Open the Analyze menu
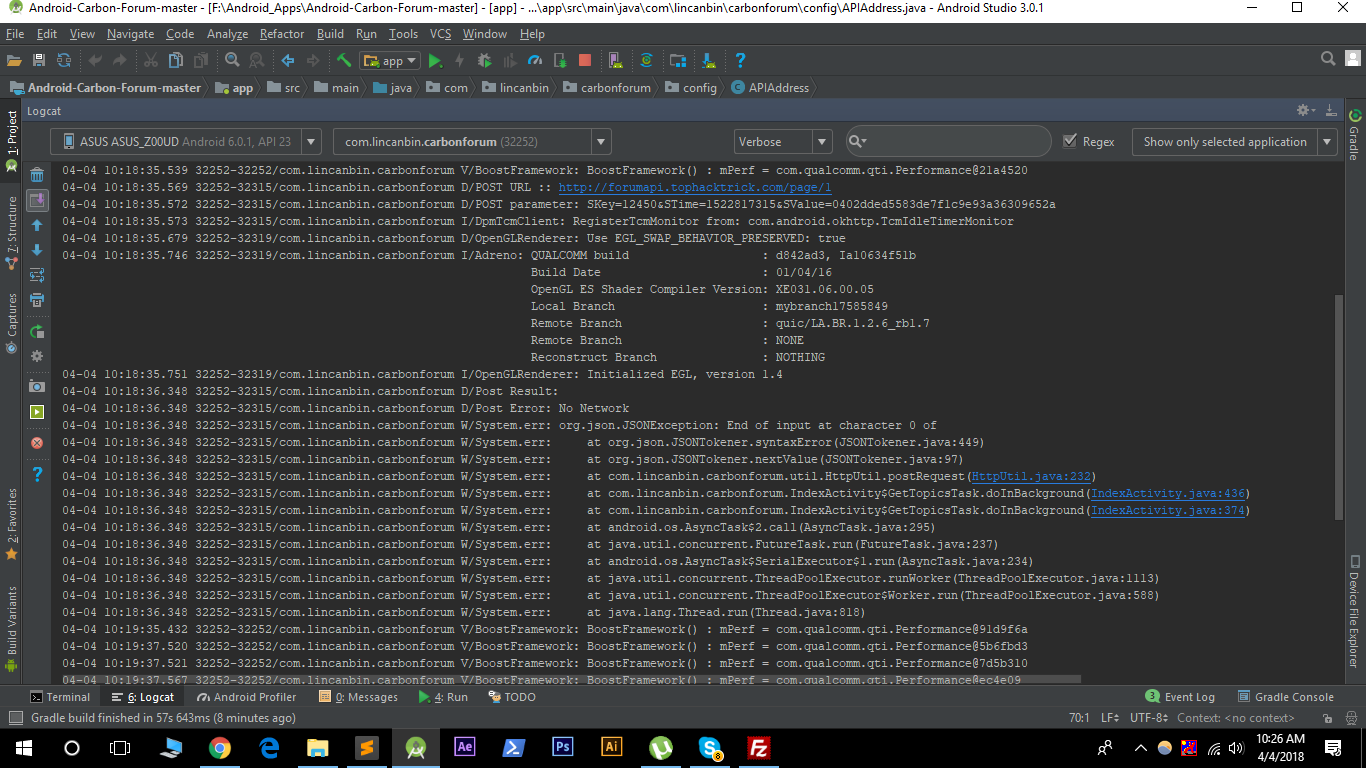 pyautogui.click(x=227, y=34)
